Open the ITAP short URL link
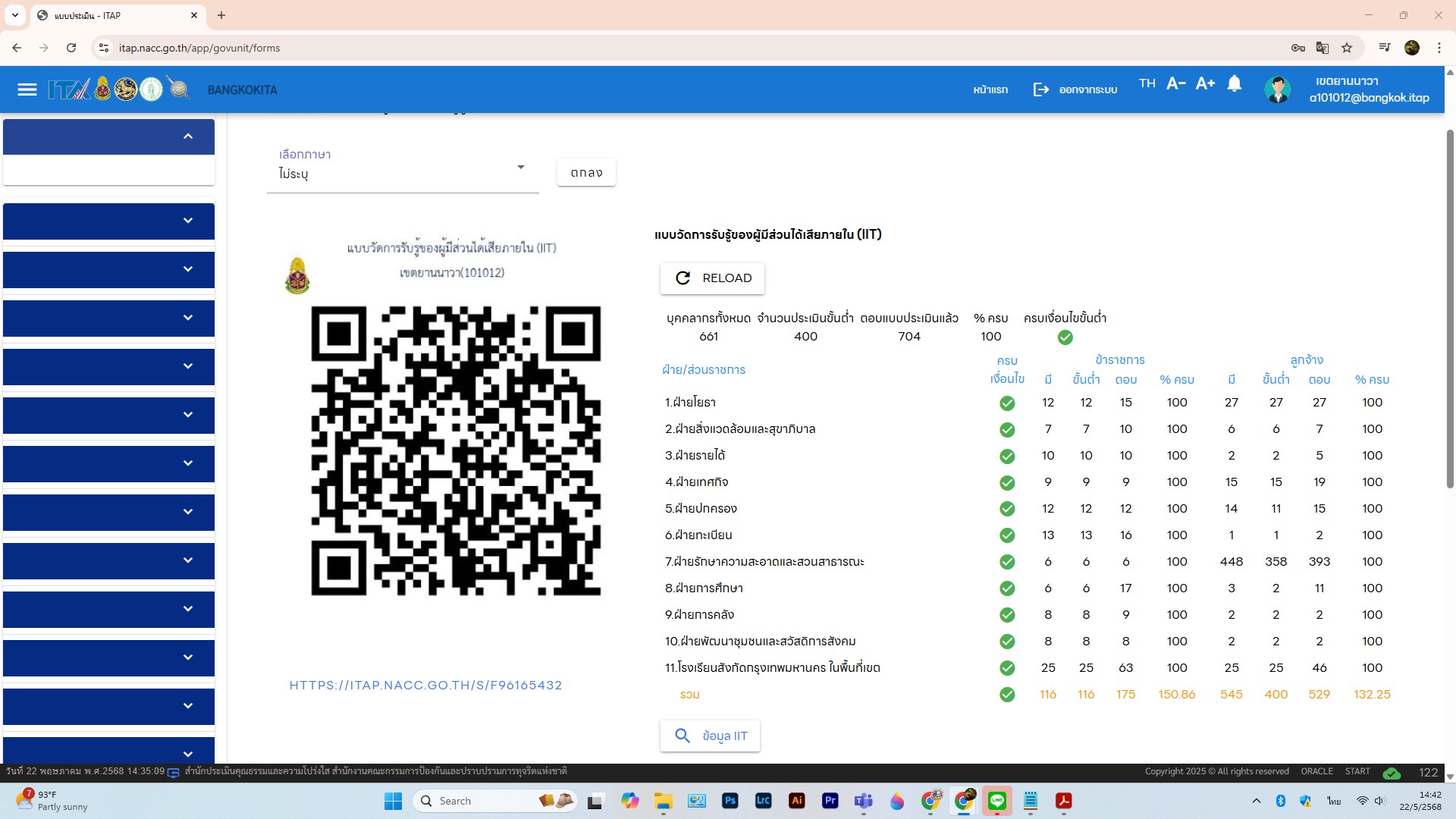 425,686
